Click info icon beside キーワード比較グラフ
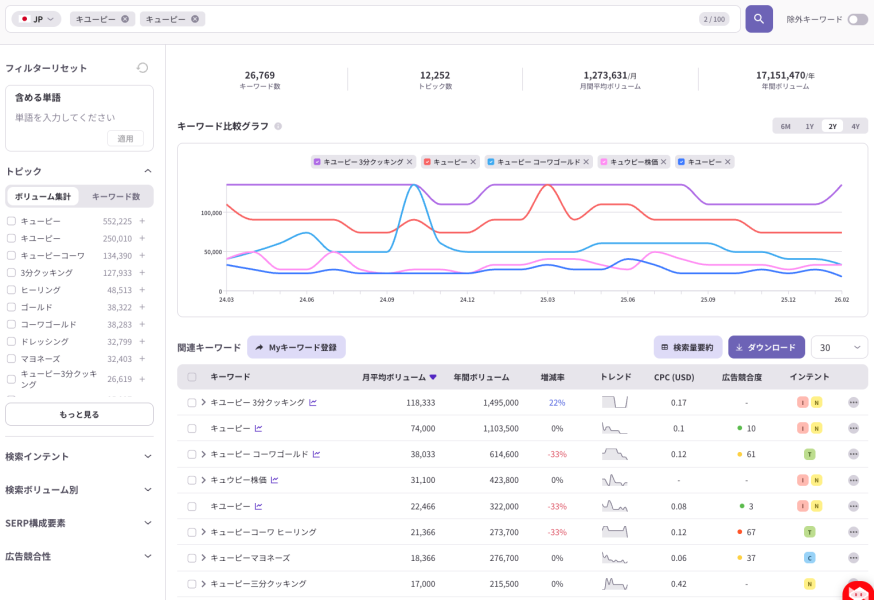 tap(278, 126)
